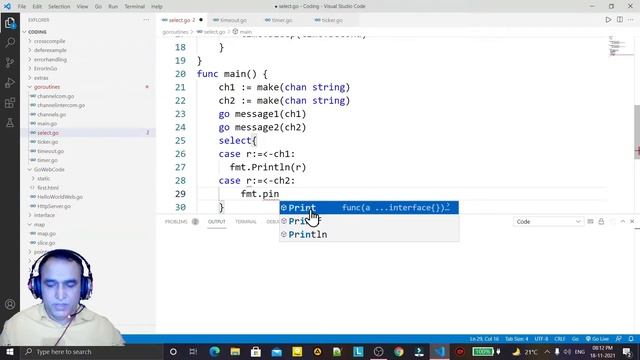
Task: Open the Output channel dropdown showing Code
Action: pos(548,222)
